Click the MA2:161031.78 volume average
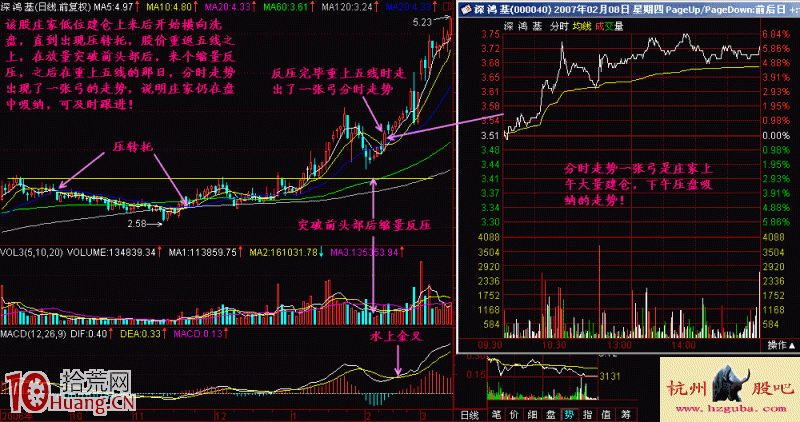The width and height of the screenshot is (800, 422). point(286,252)
